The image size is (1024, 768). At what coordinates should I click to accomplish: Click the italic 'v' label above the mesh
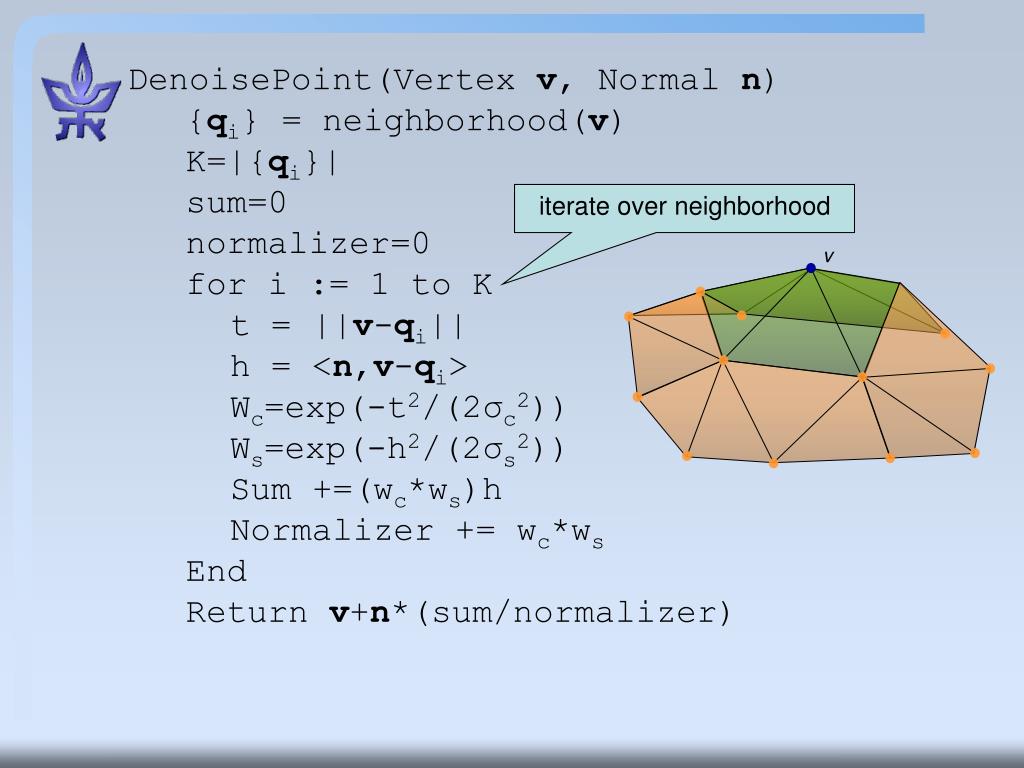[828, 257]
